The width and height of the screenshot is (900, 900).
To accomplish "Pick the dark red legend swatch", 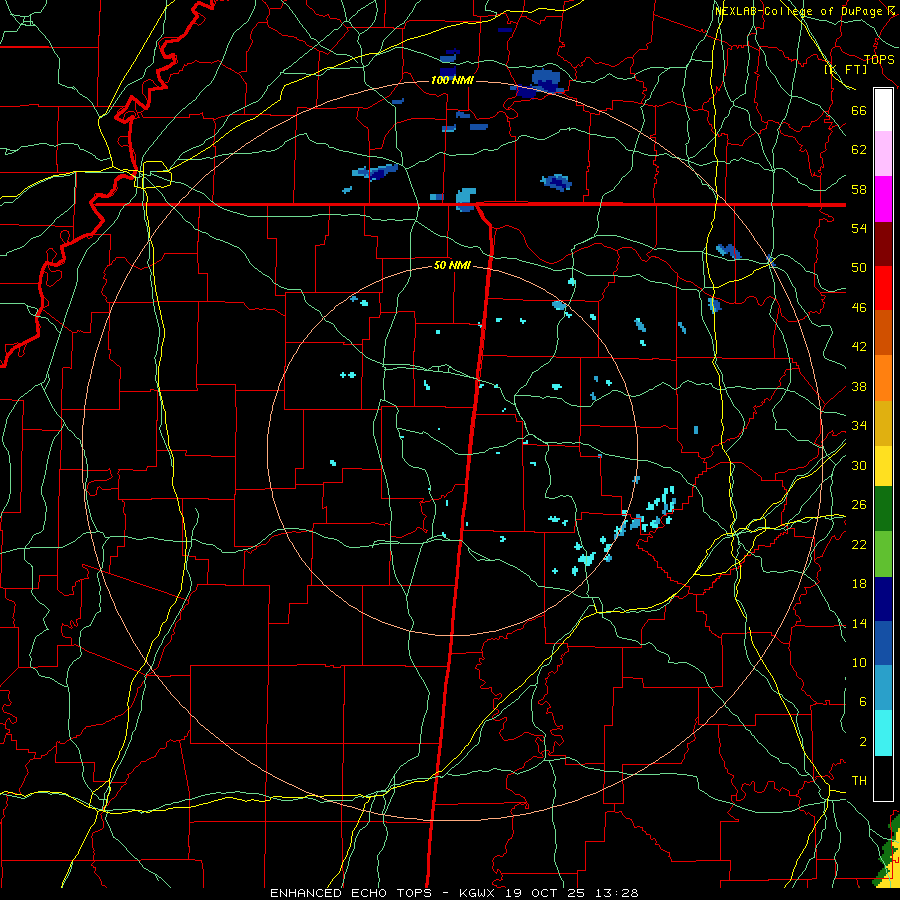I will pyautogui.click(x=883, y=244).
